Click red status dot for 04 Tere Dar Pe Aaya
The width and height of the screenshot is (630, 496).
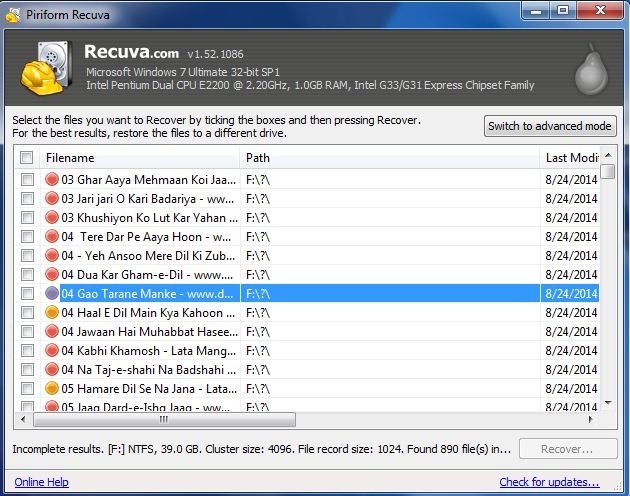(x=52, y=236)
